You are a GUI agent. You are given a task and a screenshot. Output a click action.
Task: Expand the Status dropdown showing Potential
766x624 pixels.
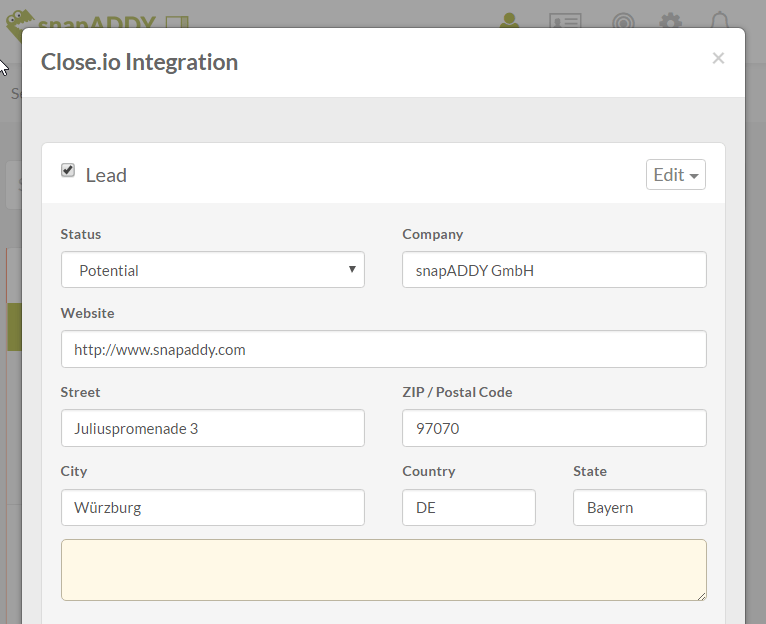point(212,270)
